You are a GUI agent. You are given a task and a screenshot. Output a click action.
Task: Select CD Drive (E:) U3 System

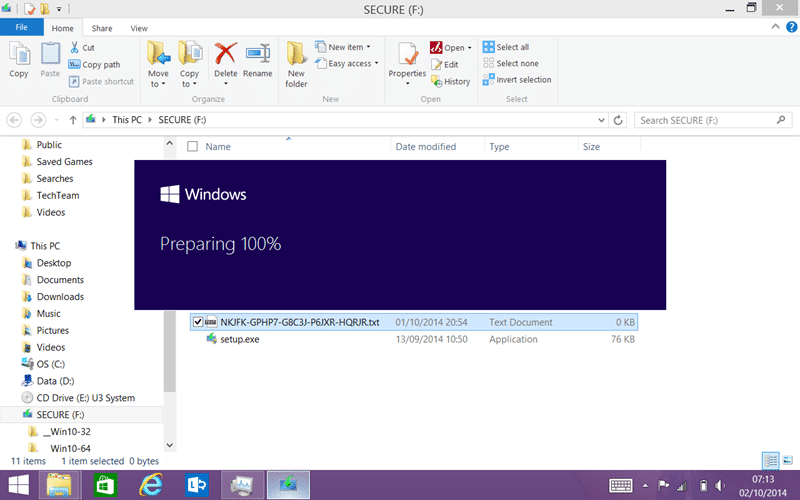click(85, 398)
